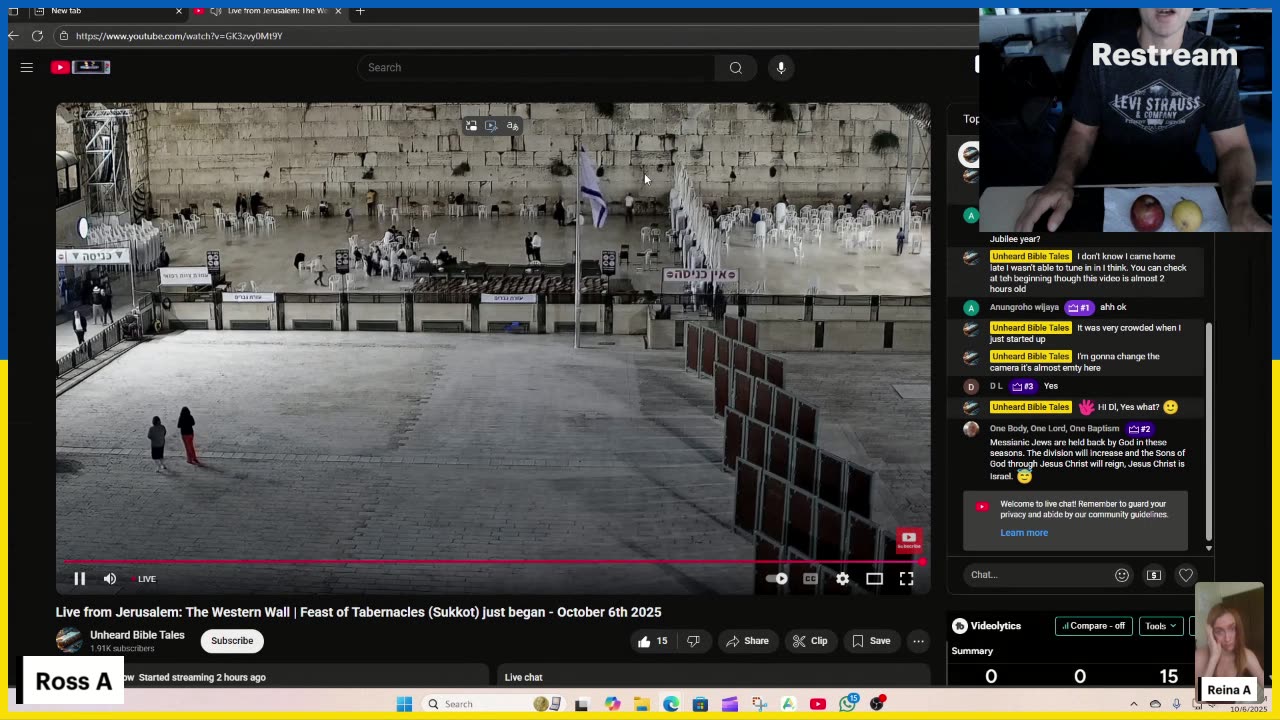Follow the Learn more link in chat
Image resolution: width=1280 pixels, height=720 pixels.
1024,533
